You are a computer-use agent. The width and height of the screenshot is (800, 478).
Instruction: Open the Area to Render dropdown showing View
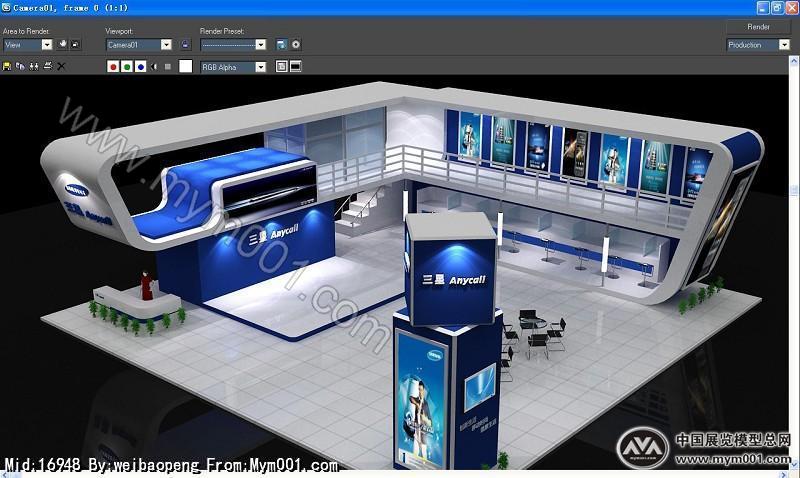pyautogui.click(x=28, y=45)
